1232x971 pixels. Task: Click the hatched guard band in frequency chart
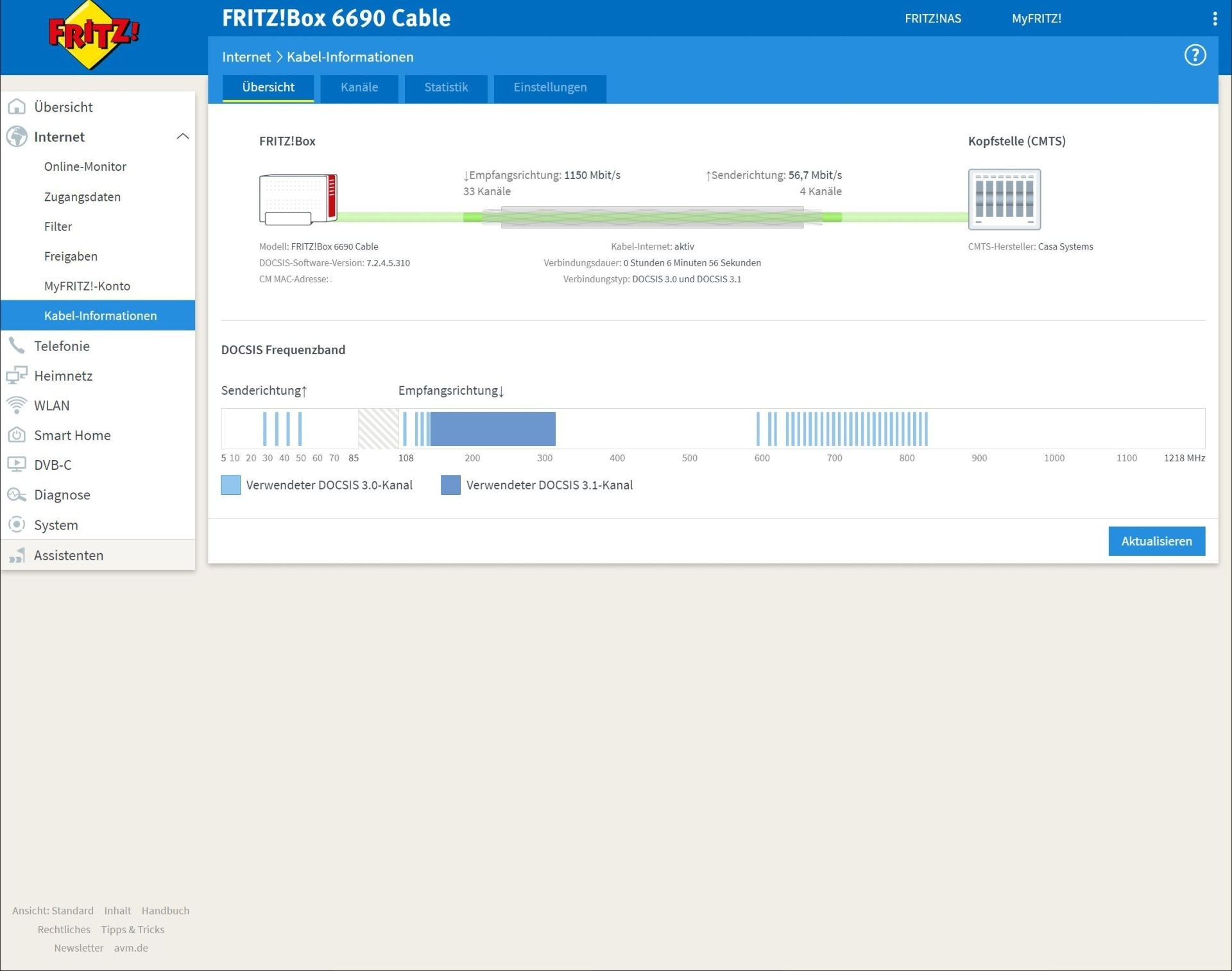tap(379, 429)
